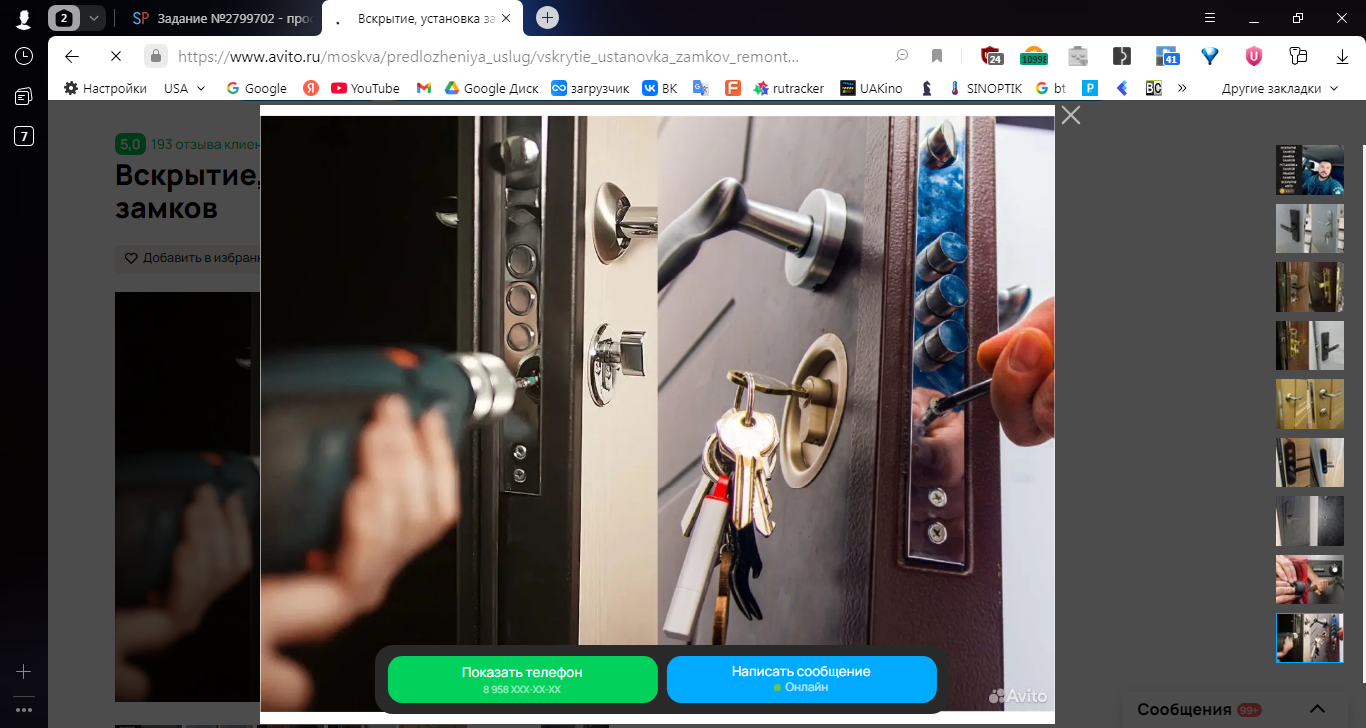Screen dimensions: 1366x728
Task: Click Показать телефон button
Action: tap(522, 680)
